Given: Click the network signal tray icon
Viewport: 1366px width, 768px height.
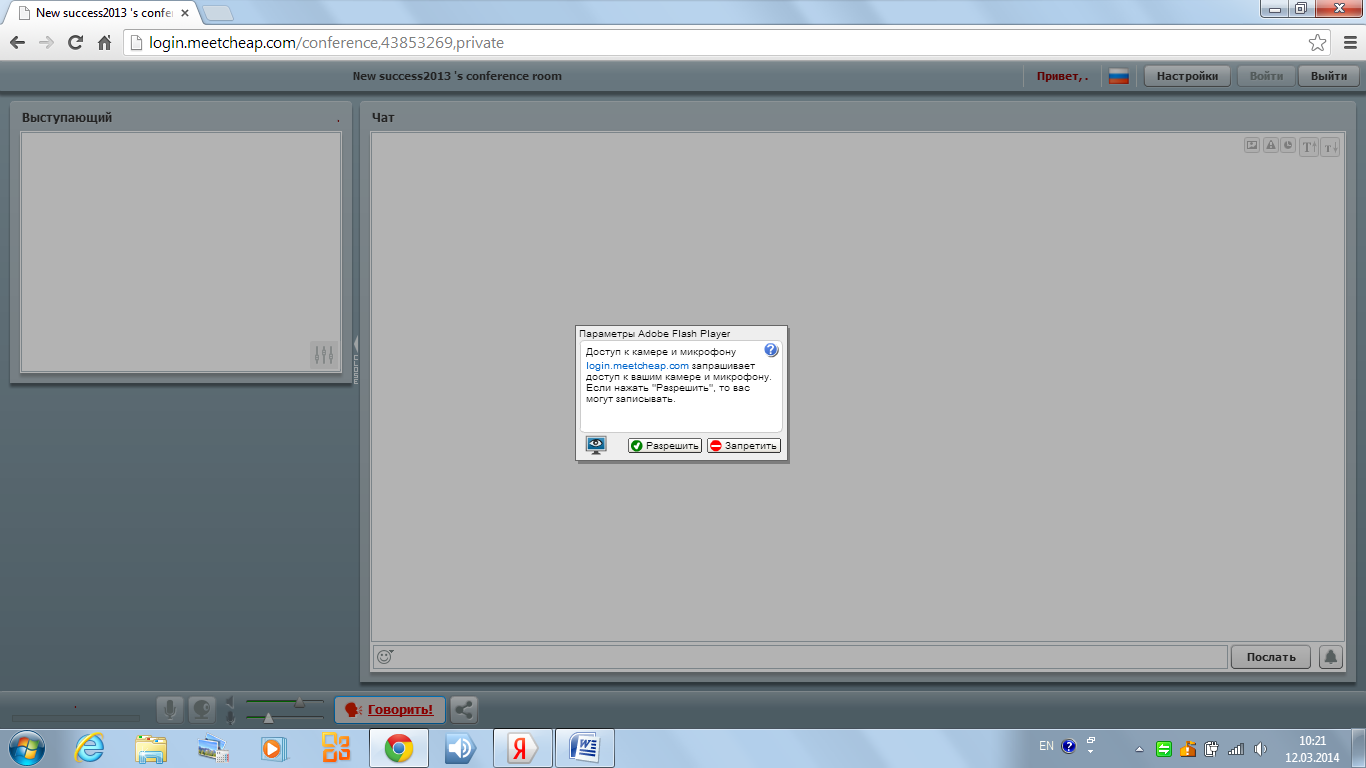Looking at the screenshot, I should (x=1236, y=748).
